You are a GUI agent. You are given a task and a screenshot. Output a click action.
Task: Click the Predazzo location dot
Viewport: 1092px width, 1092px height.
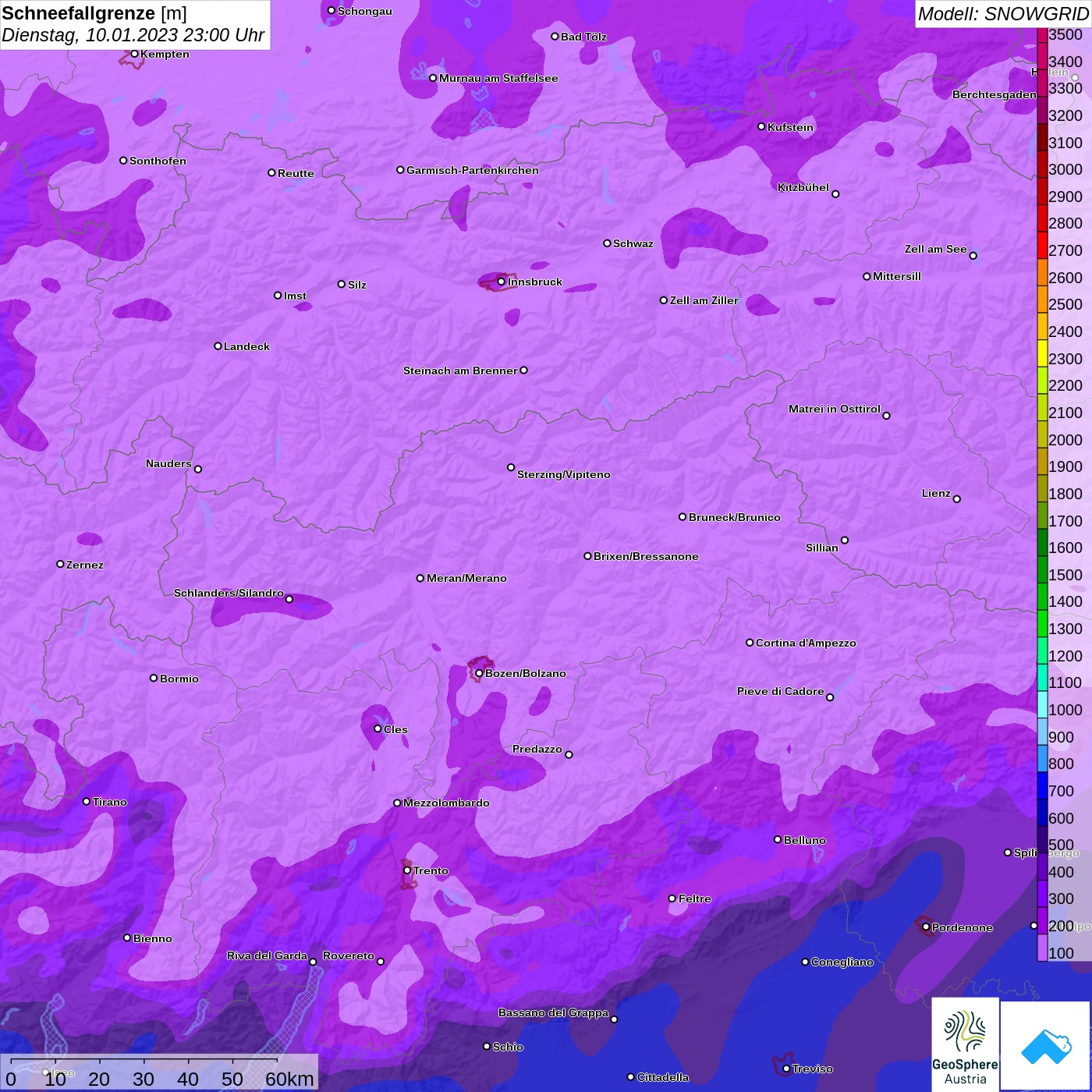(x=569, y=754)
